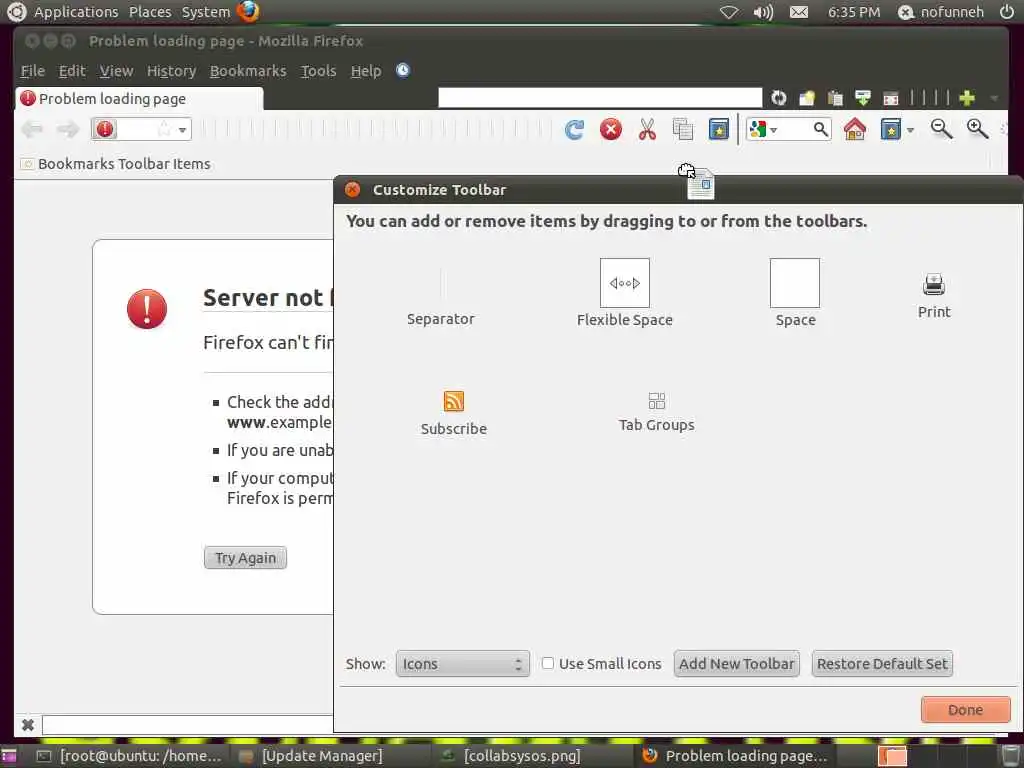Click the Downloads green arrow icon

863,98
